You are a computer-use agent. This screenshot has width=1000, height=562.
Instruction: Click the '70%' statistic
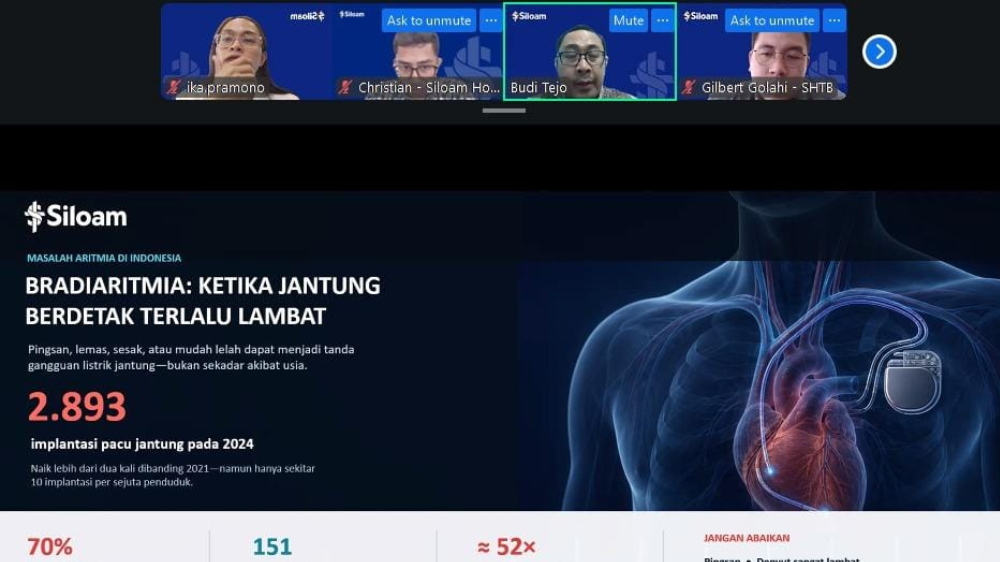pyautogui.click(x=50, y=547)
